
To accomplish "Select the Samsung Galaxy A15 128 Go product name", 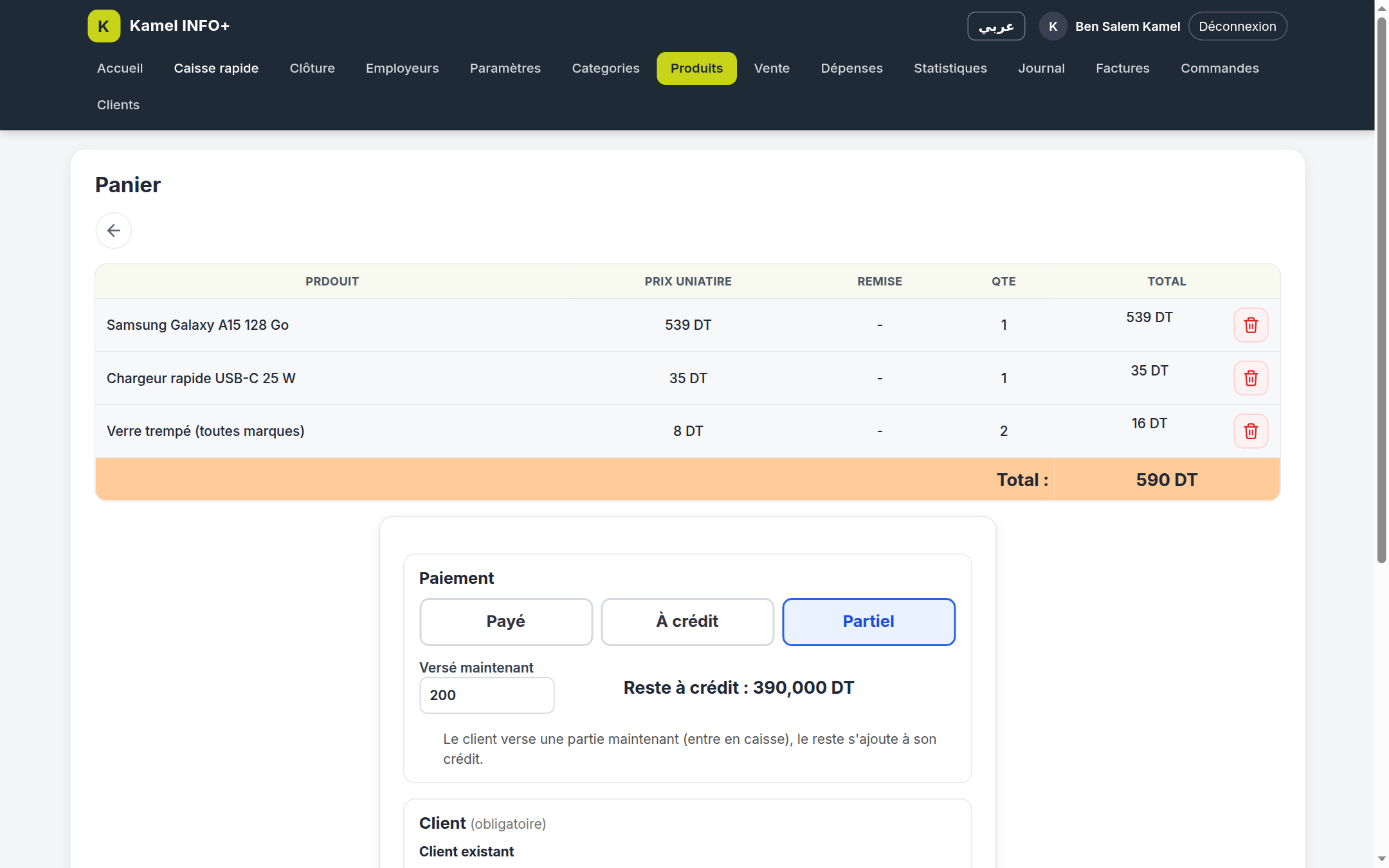I will tap(197, 325).
